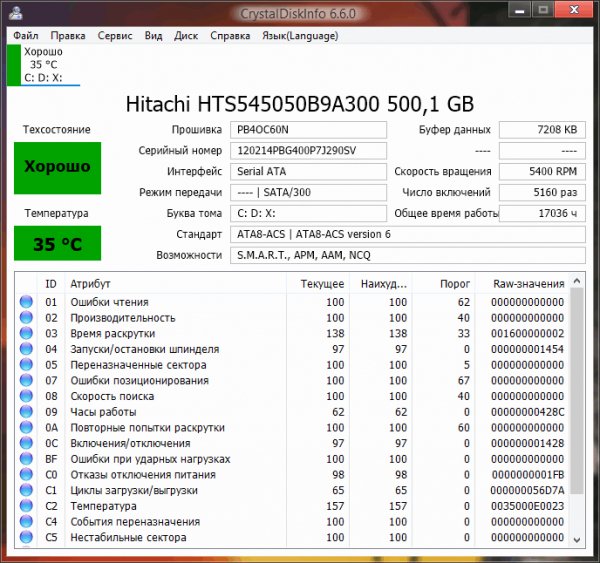Click the scroll down arrow of the attribute list
The image size is (600, 563).
[577, 540]
